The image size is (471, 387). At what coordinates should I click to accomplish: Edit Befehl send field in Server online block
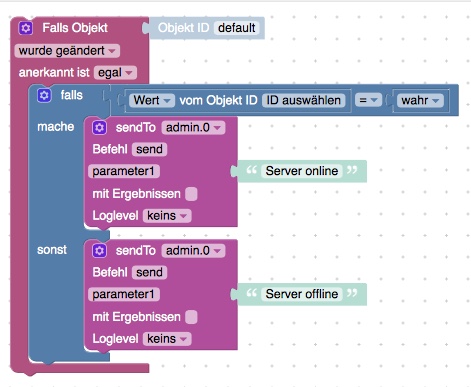pos(149,149)
